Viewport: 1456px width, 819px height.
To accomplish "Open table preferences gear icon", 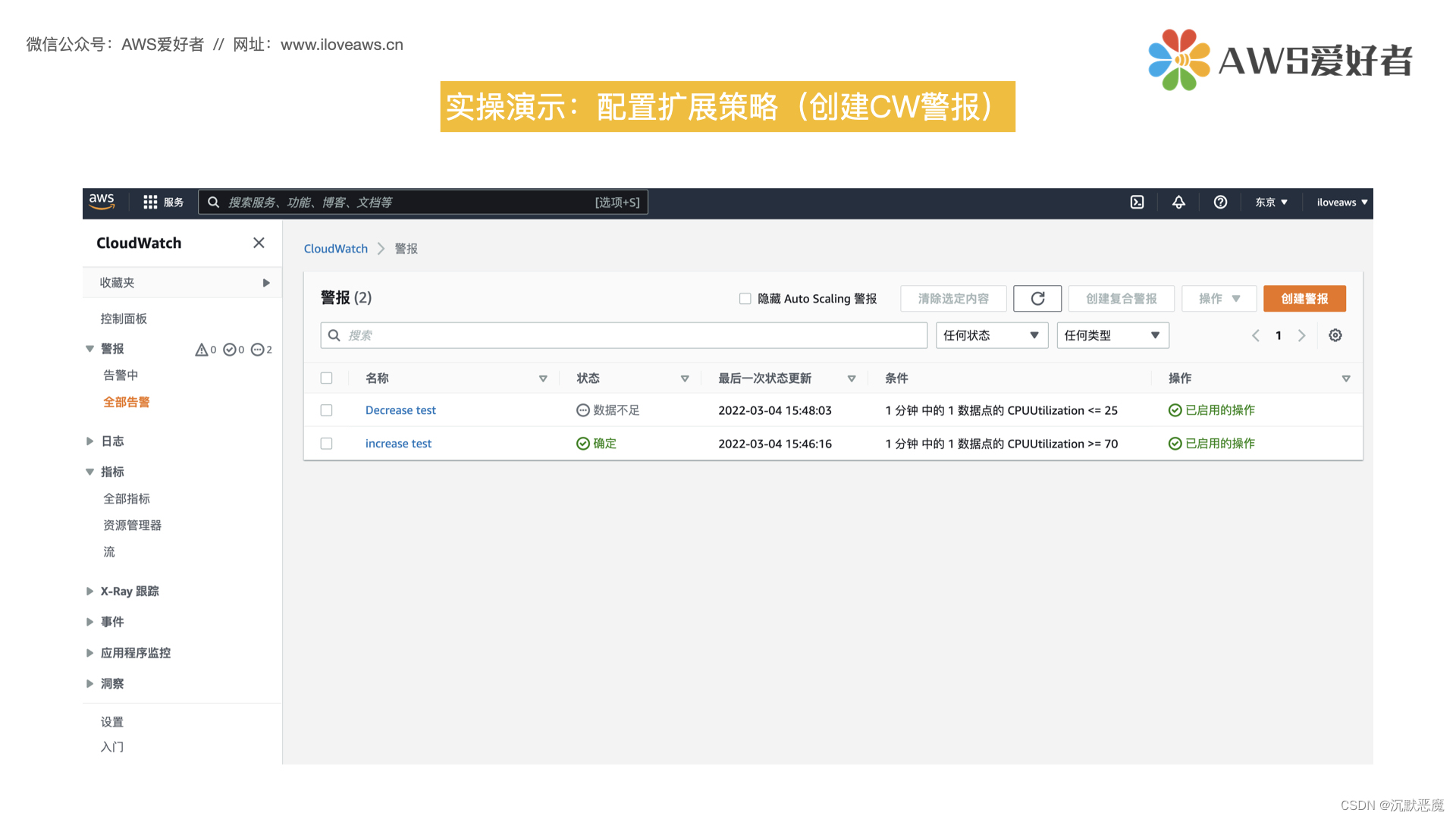I will click(1335, 335).
